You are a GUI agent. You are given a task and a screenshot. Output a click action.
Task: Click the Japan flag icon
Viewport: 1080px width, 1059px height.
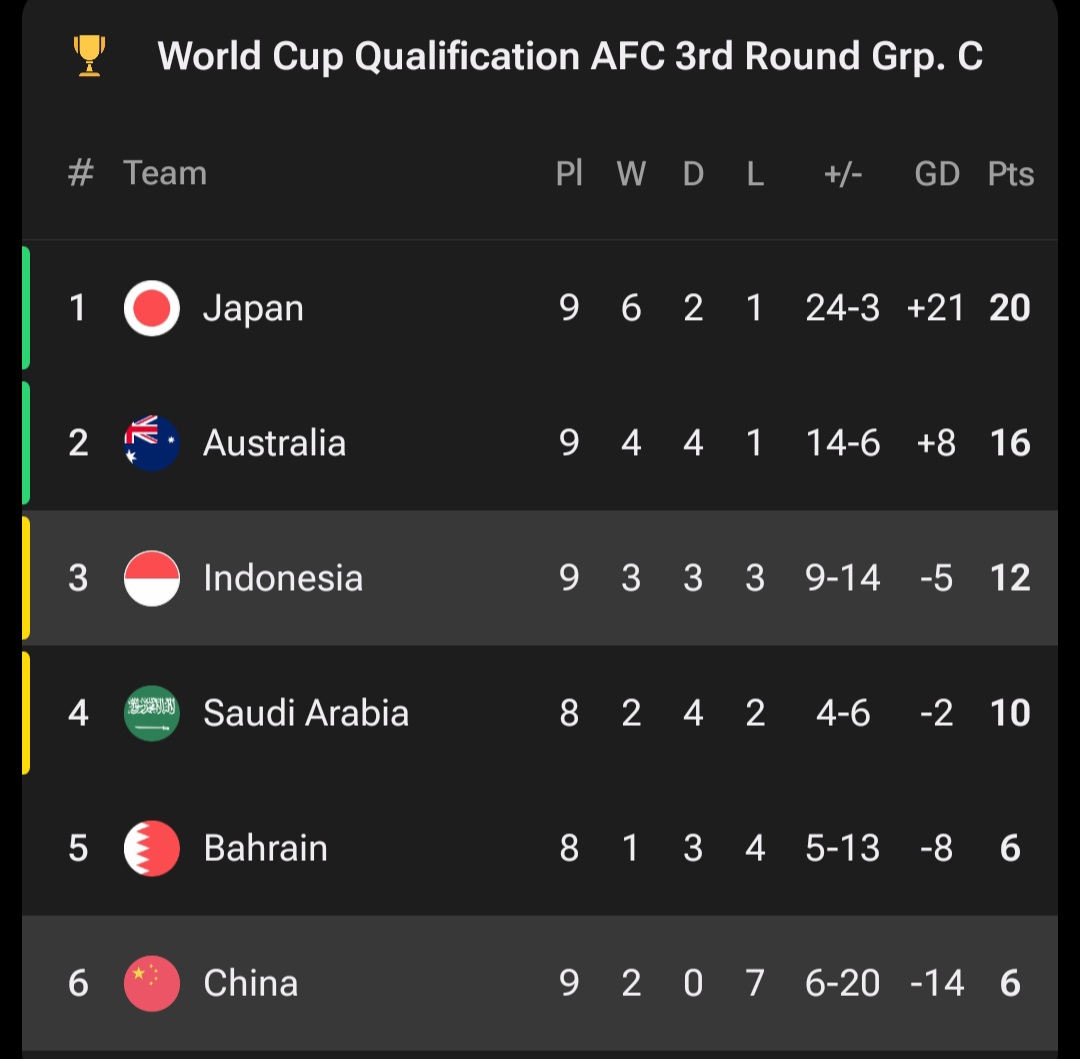[x=152, y=308]
